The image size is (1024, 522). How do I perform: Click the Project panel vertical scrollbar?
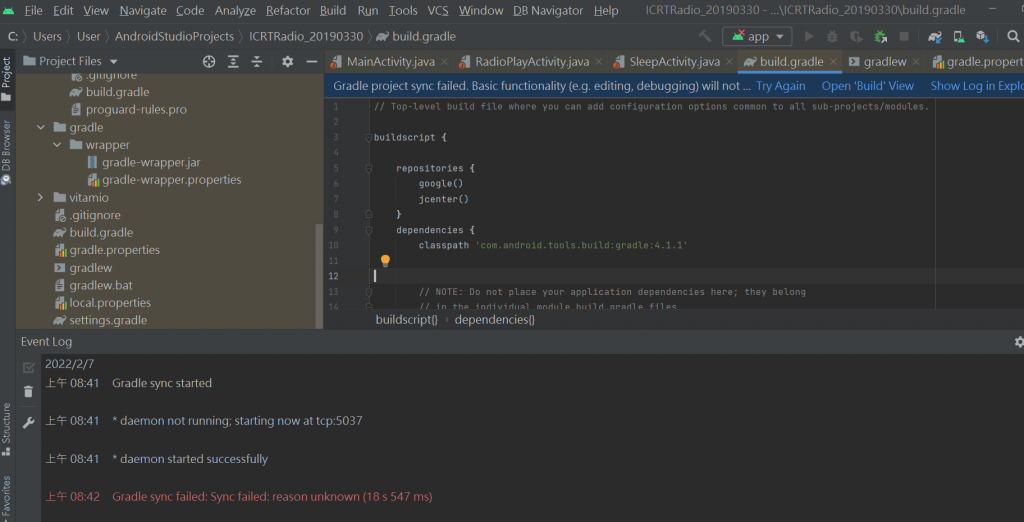pyautogui.click(x=319, y=276)
